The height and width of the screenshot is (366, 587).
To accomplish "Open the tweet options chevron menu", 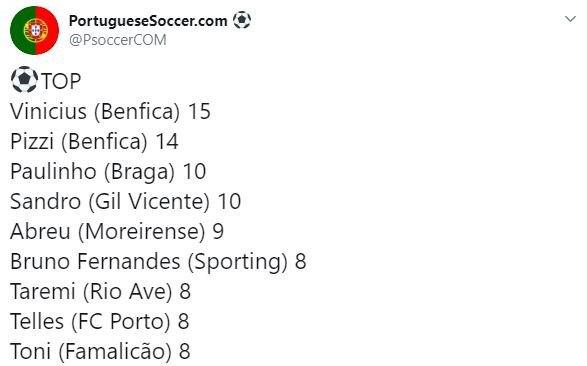I will (570, 19).
